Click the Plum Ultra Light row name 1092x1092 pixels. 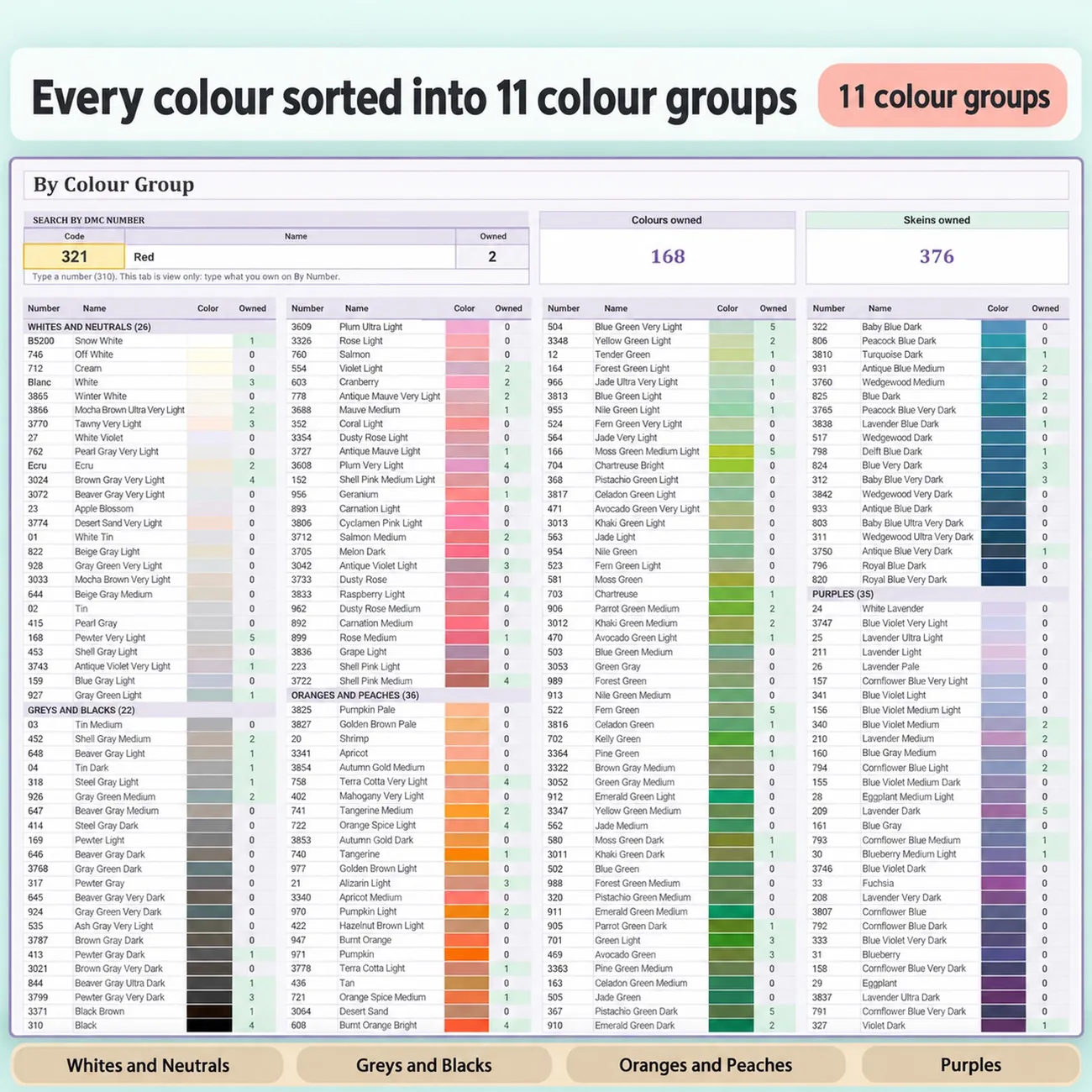coord(370,327)
